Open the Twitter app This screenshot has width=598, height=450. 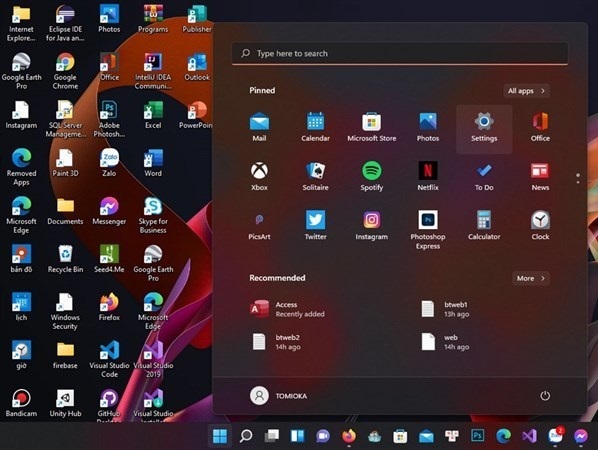coord(315,226)
